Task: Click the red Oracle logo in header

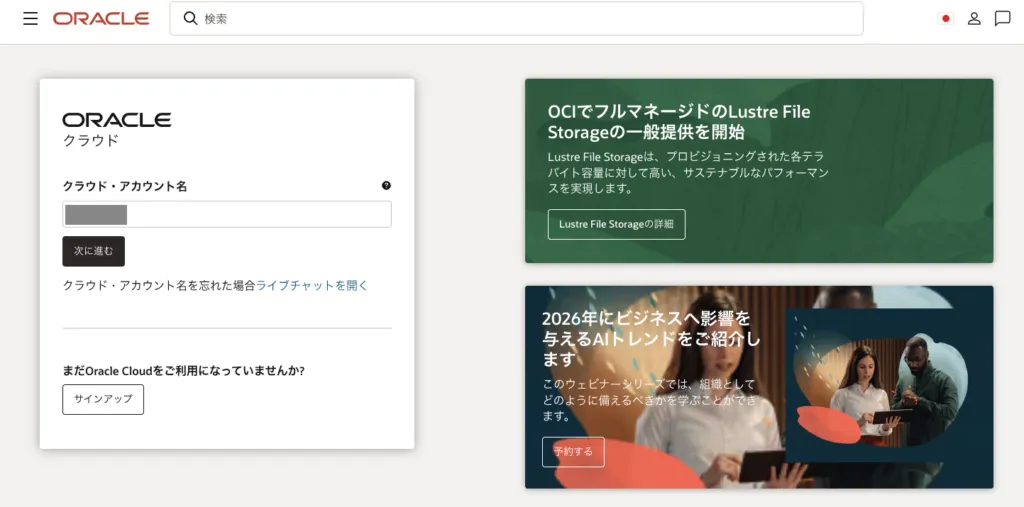Action: pos(101,18)
